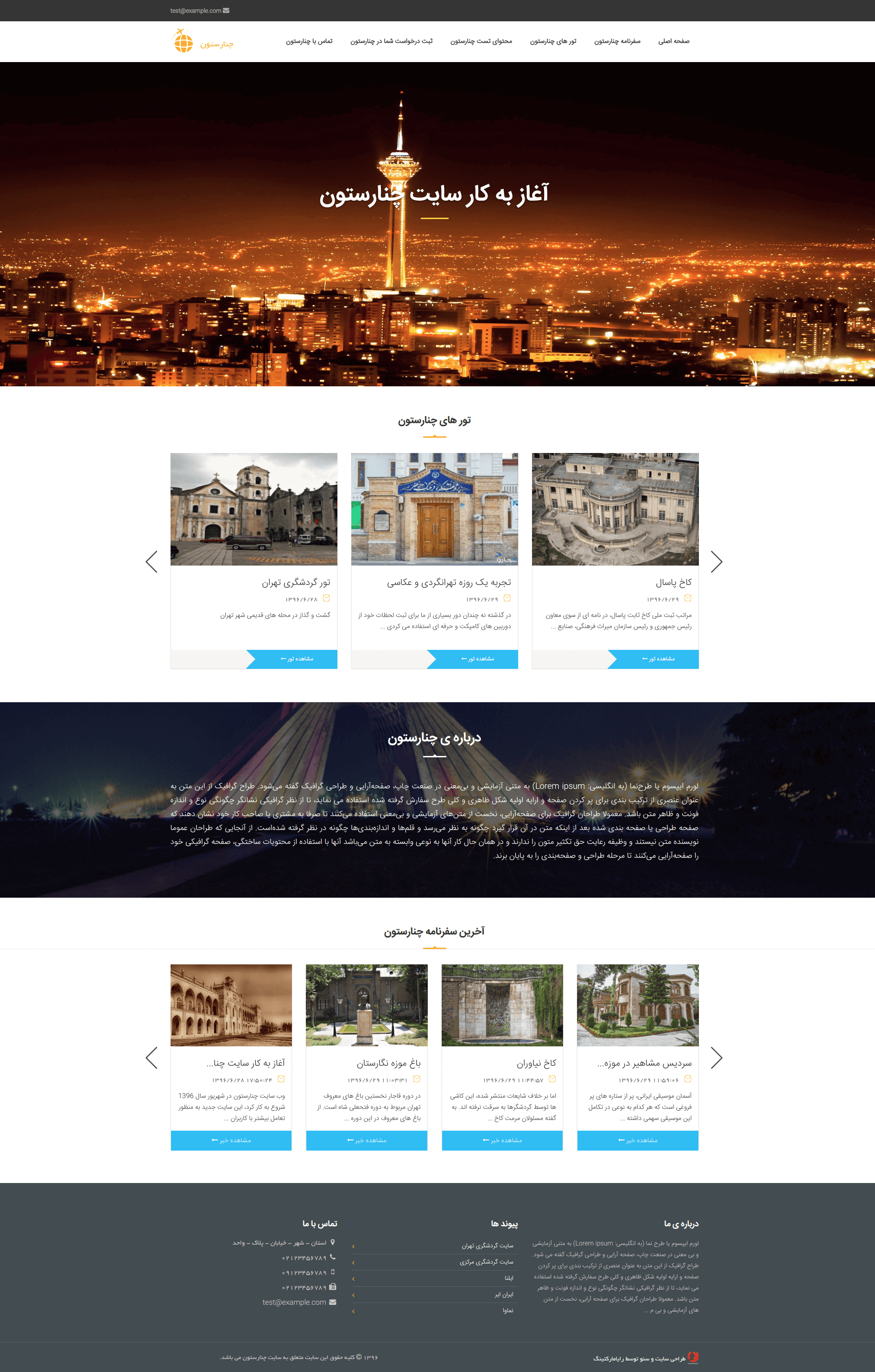Click the red Raya Marketing logo in footer
This screenshot has height=1372, width=875.
coord(693,1357)
